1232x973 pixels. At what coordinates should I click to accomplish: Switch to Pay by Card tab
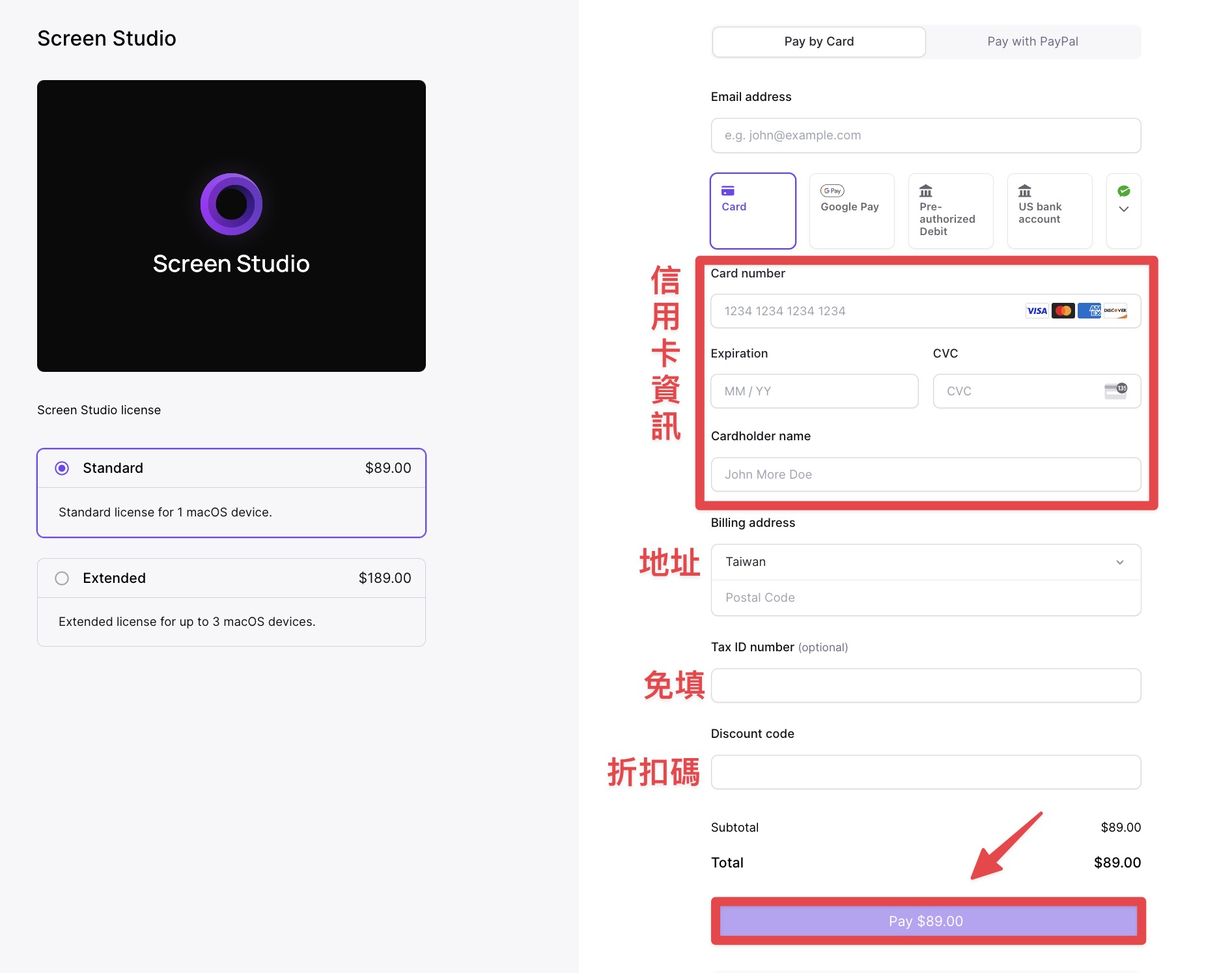point(819,42)
